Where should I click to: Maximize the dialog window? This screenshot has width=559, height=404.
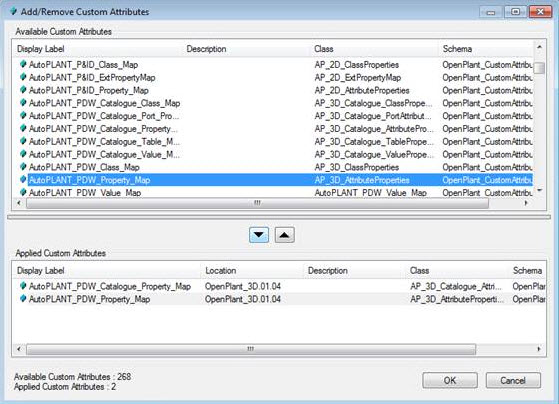(516, 12)
